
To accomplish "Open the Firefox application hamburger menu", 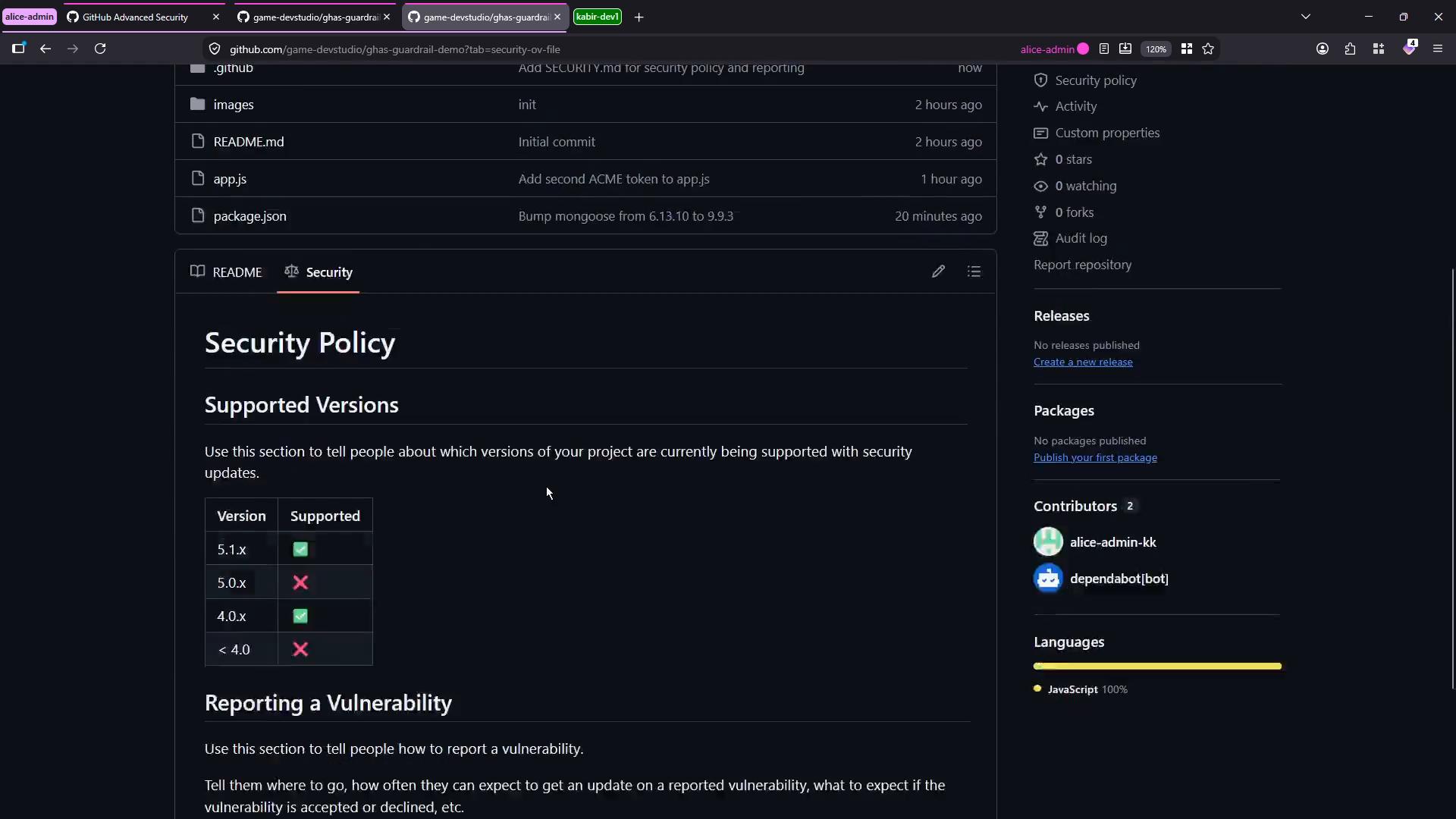I will [x=1437, y=49].
